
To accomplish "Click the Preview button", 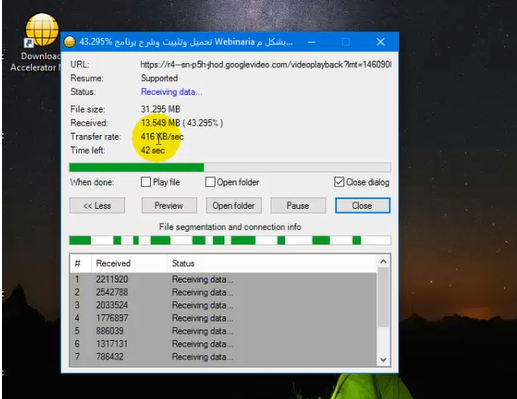I will pos(169,206).
